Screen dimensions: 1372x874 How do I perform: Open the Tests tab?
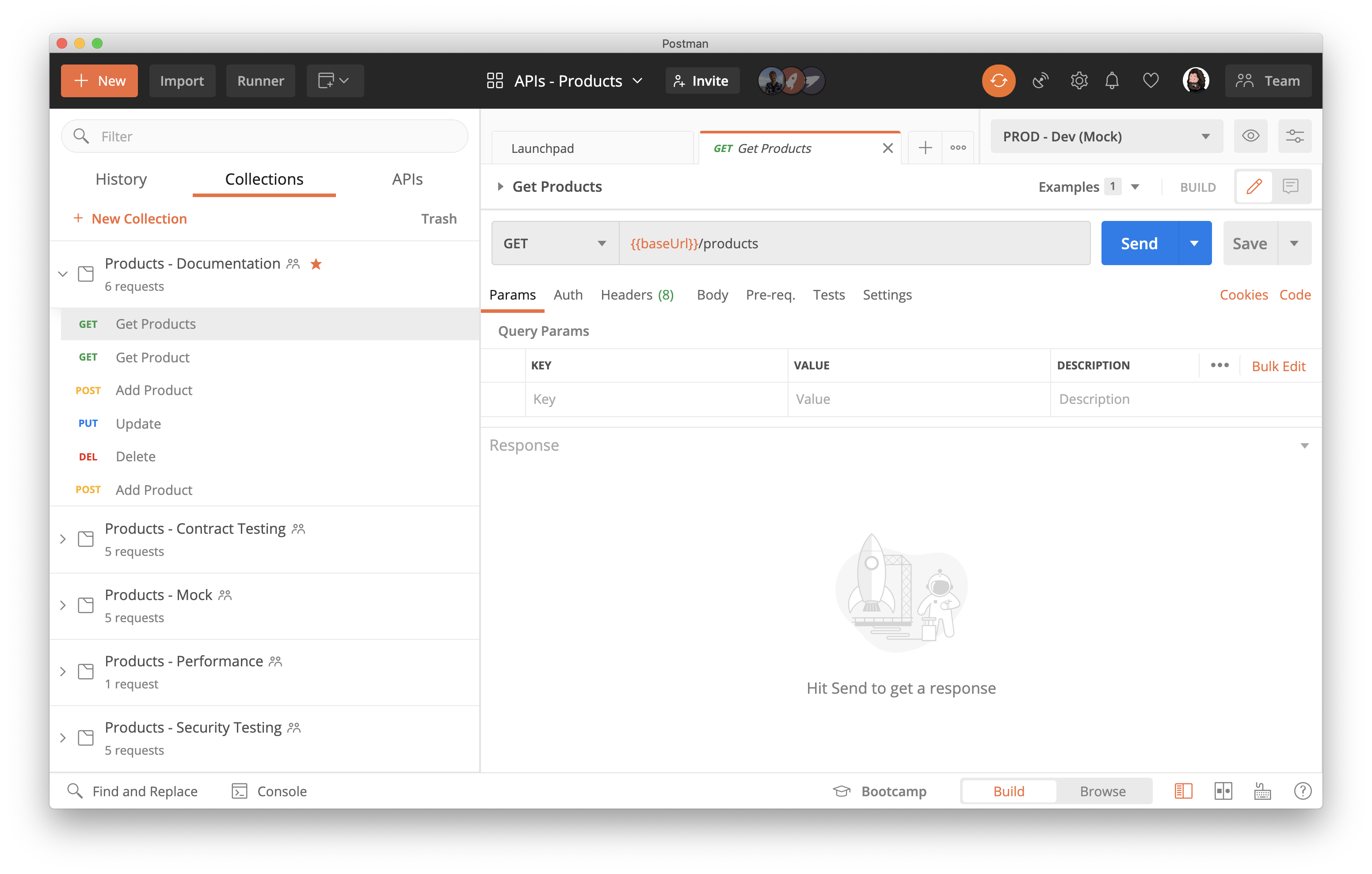coord(828,295)
